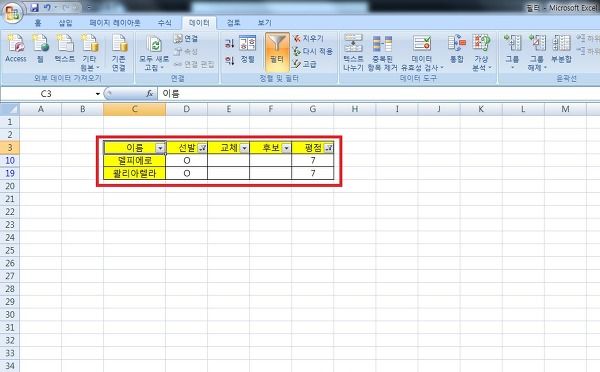Reapply the filter (다시 적용)
This screenshot has height=372, width=600.
(313, 51)
